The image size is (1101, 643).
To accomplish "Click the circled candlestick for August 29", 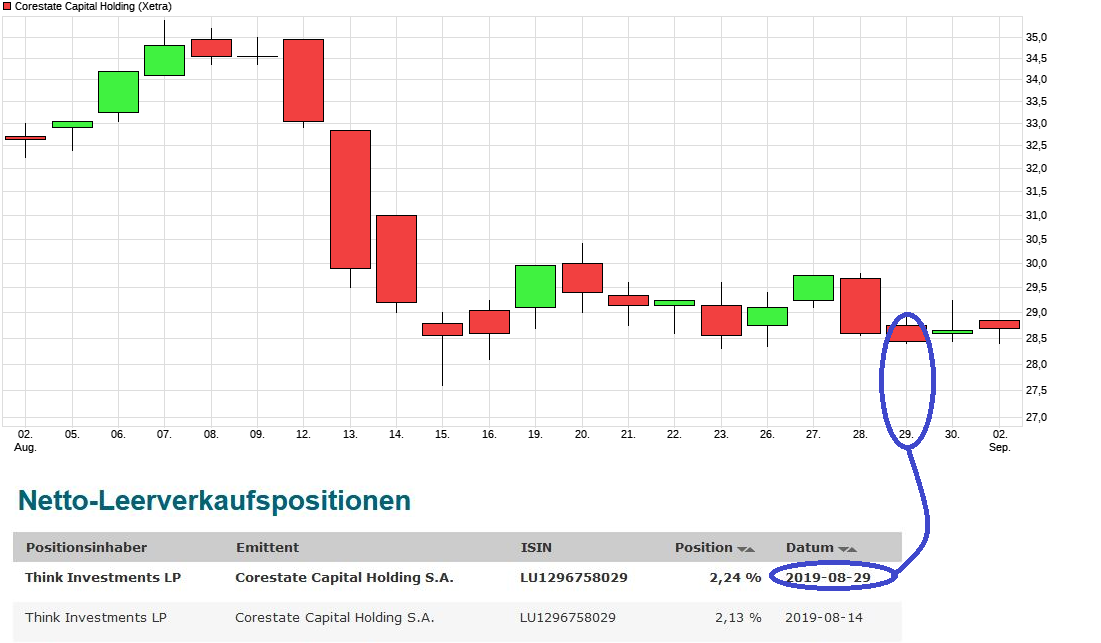I will coord(908,333).
